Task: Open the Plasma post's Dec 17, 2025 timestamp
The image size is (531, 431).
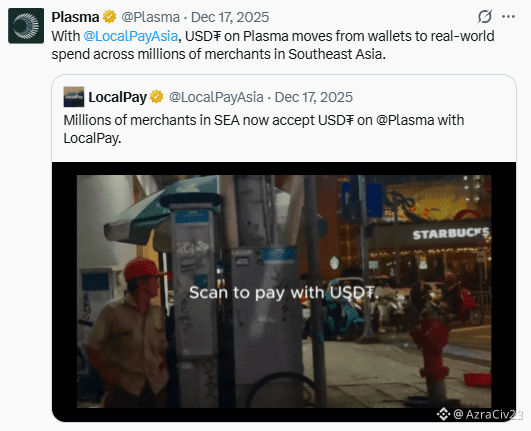Action: pos(230,17)
